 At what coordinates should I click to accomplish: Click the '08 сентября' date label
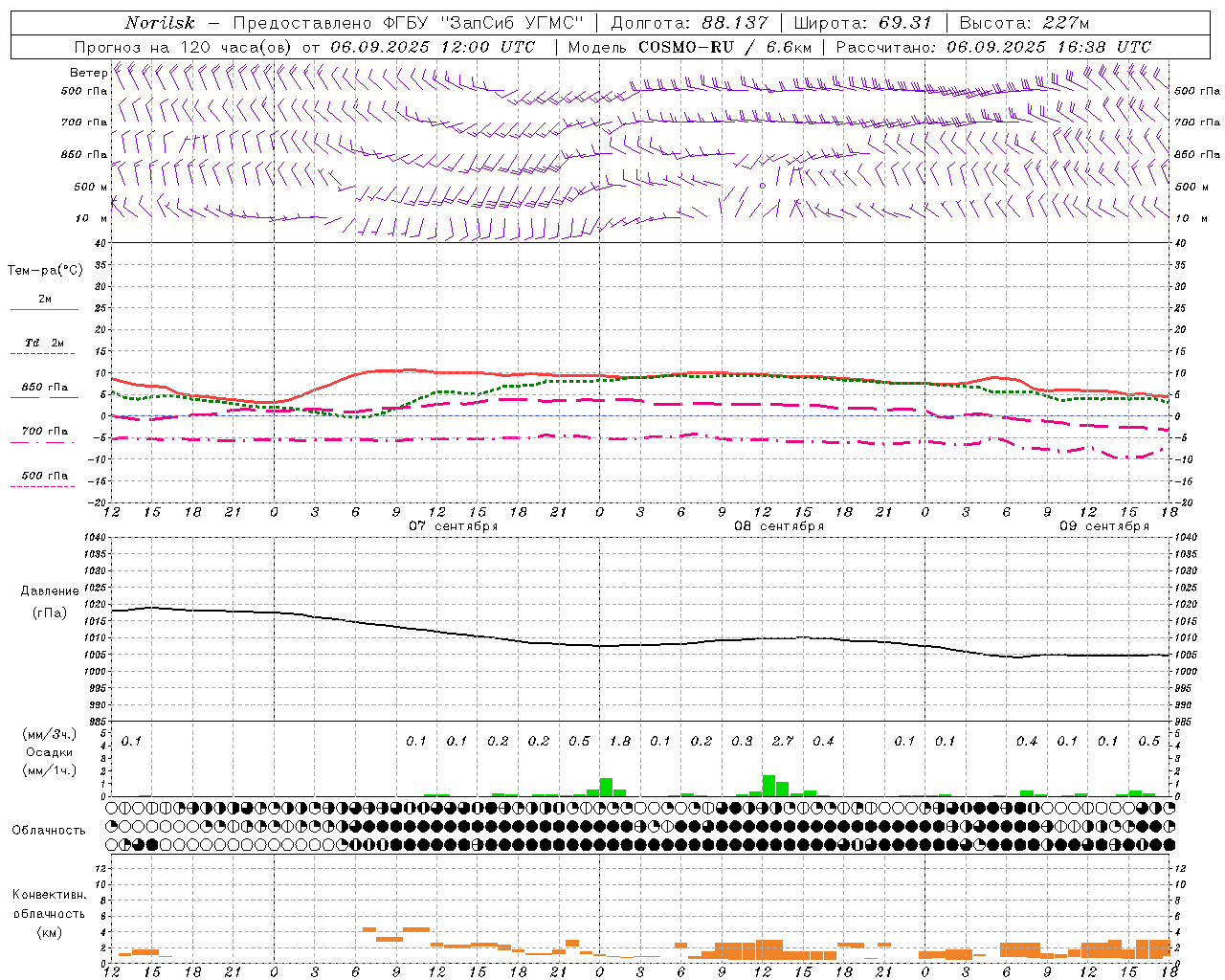779,526
